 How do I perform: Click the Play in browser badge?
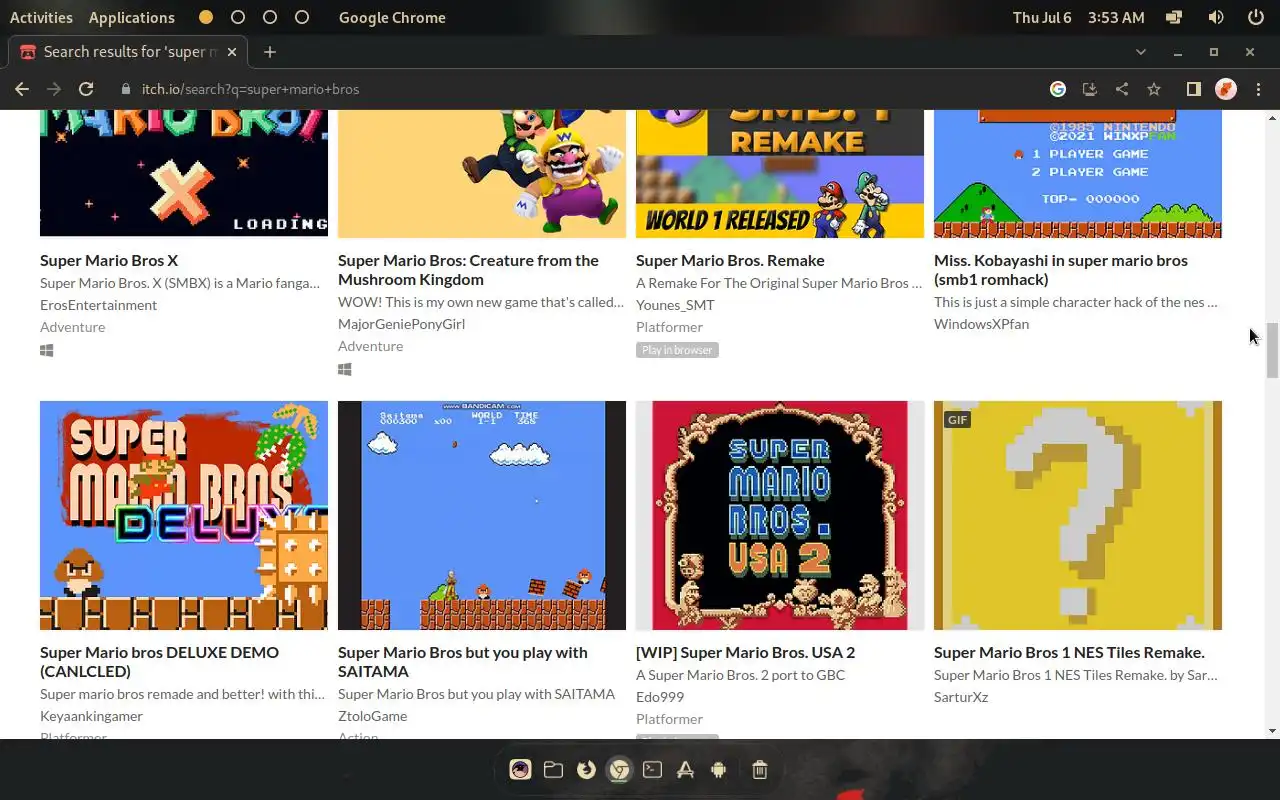pos(677,350)
